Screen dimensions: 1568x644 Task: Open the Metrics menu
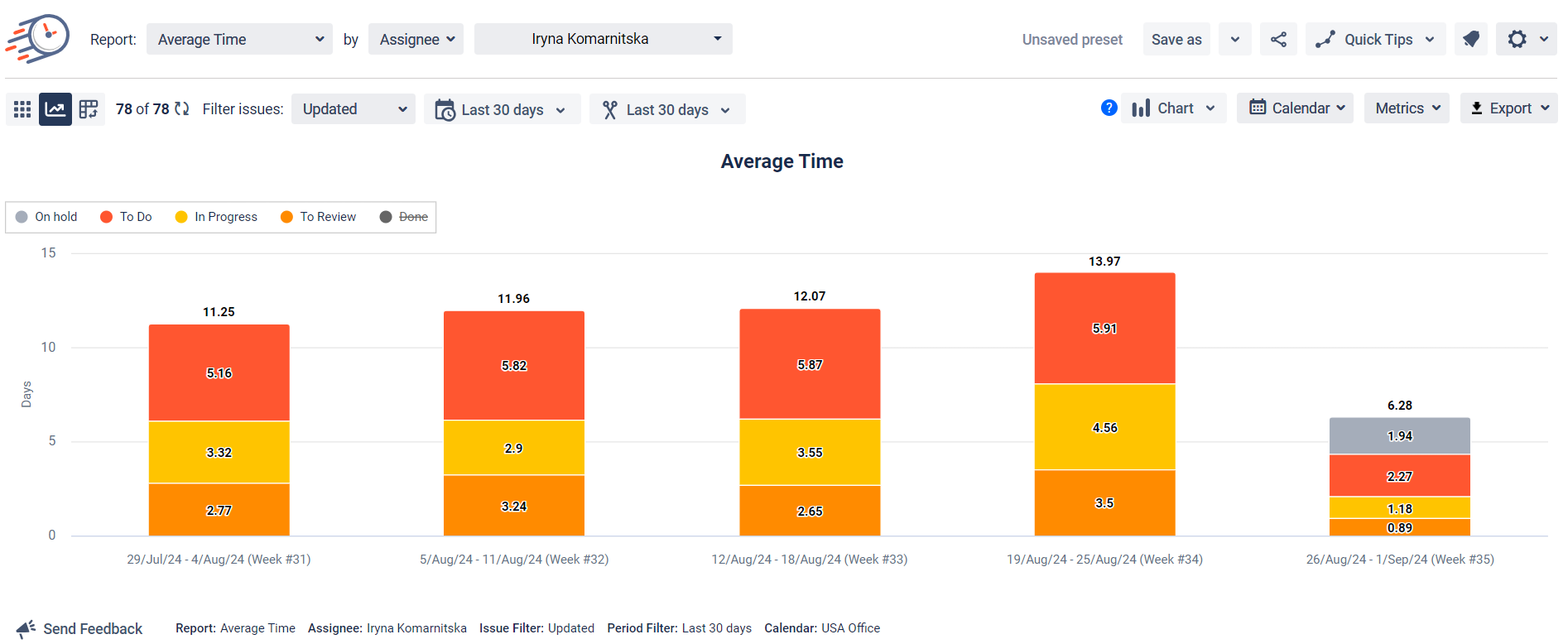(1407, 108)
